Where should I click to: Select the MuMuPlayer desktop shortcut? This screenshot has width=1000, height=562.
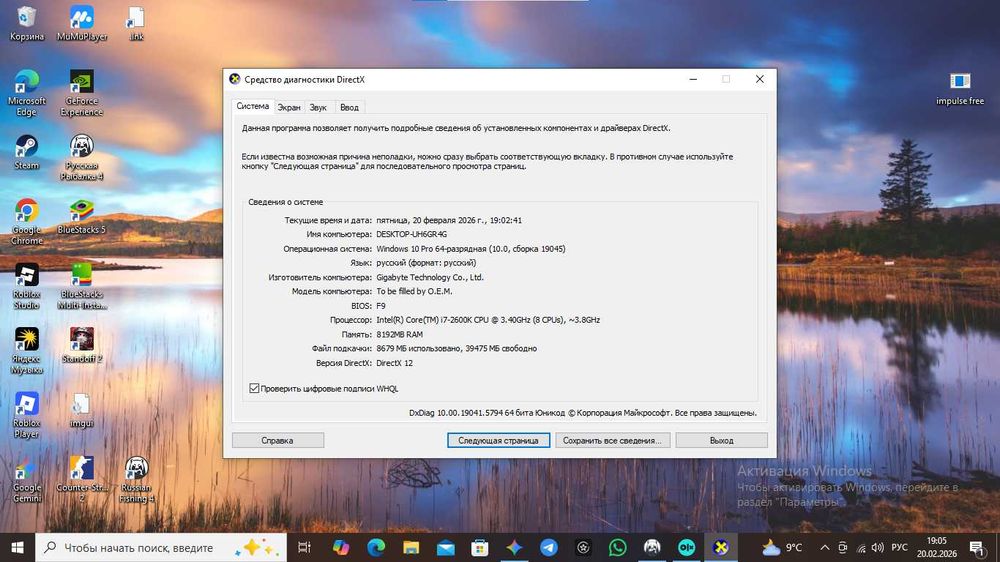82,24
